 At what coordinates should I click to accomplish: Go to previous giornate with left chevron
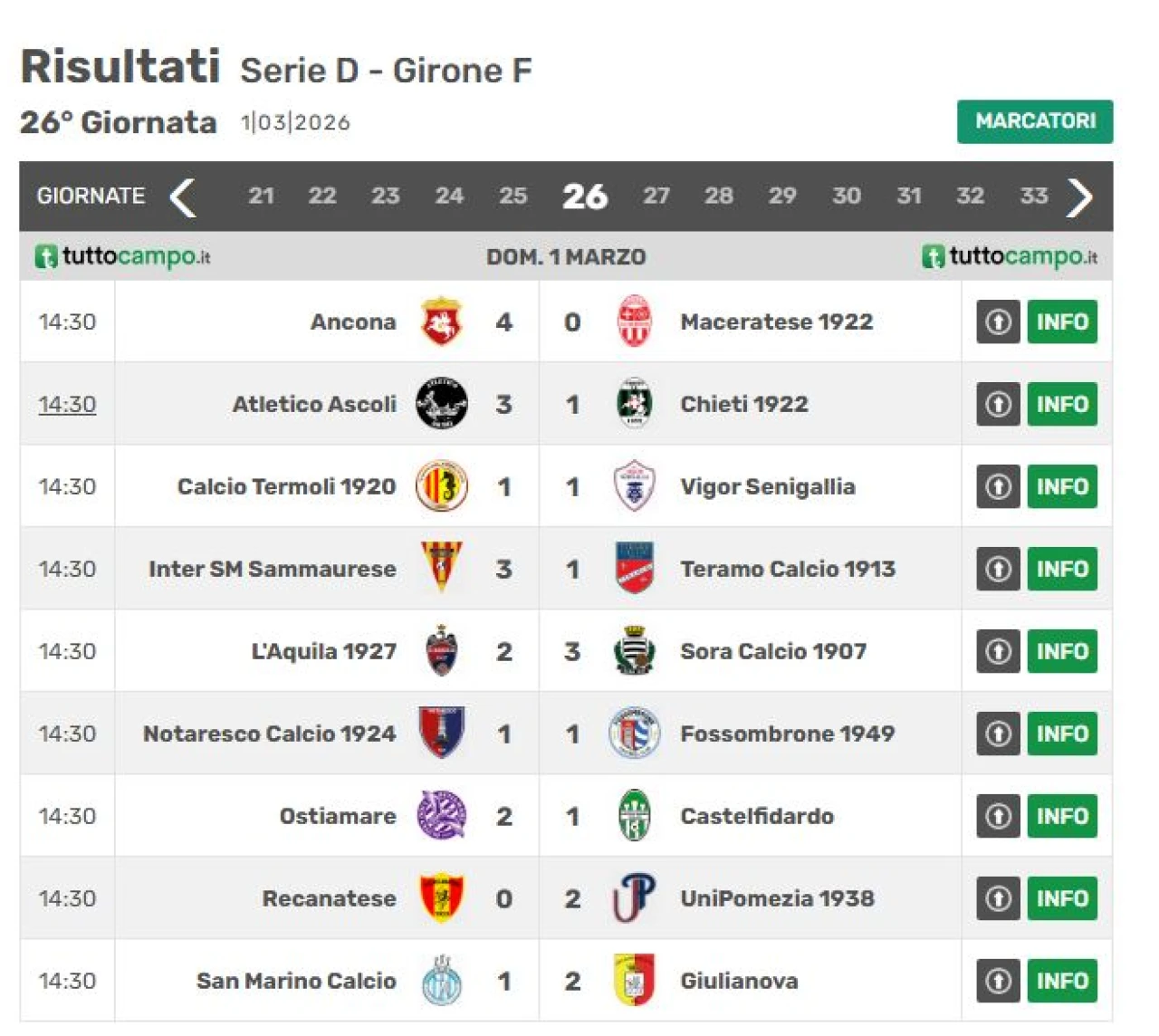(183, 197)
